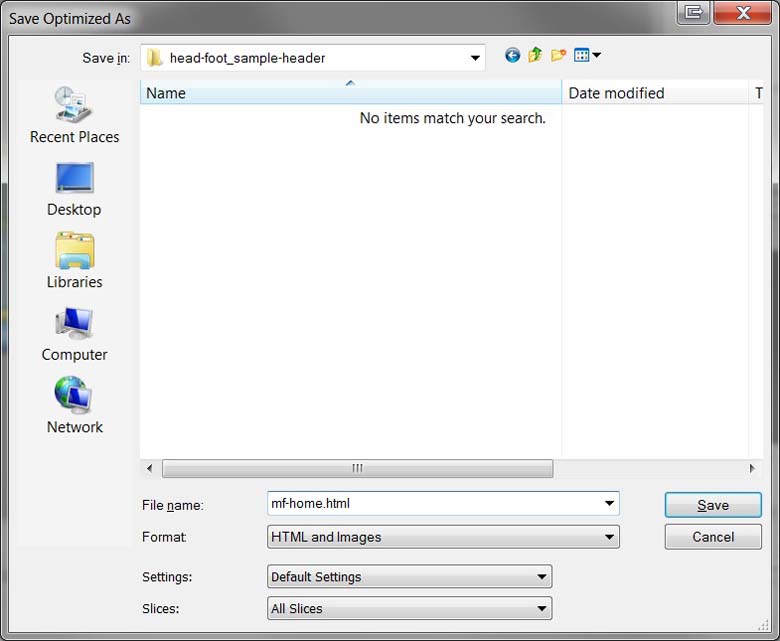Click the folder icon in Save in box
This screenshot has height=641, width=780.
[x=155, y=58]
